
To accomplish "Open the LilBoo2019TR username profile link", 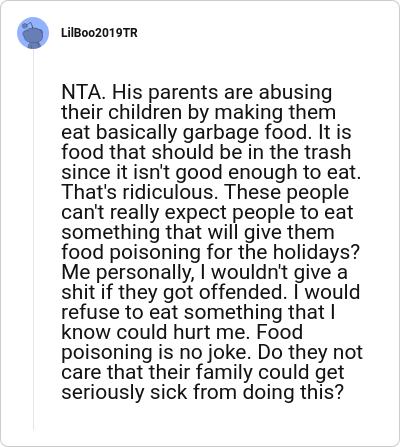I will tap(99, 33).
